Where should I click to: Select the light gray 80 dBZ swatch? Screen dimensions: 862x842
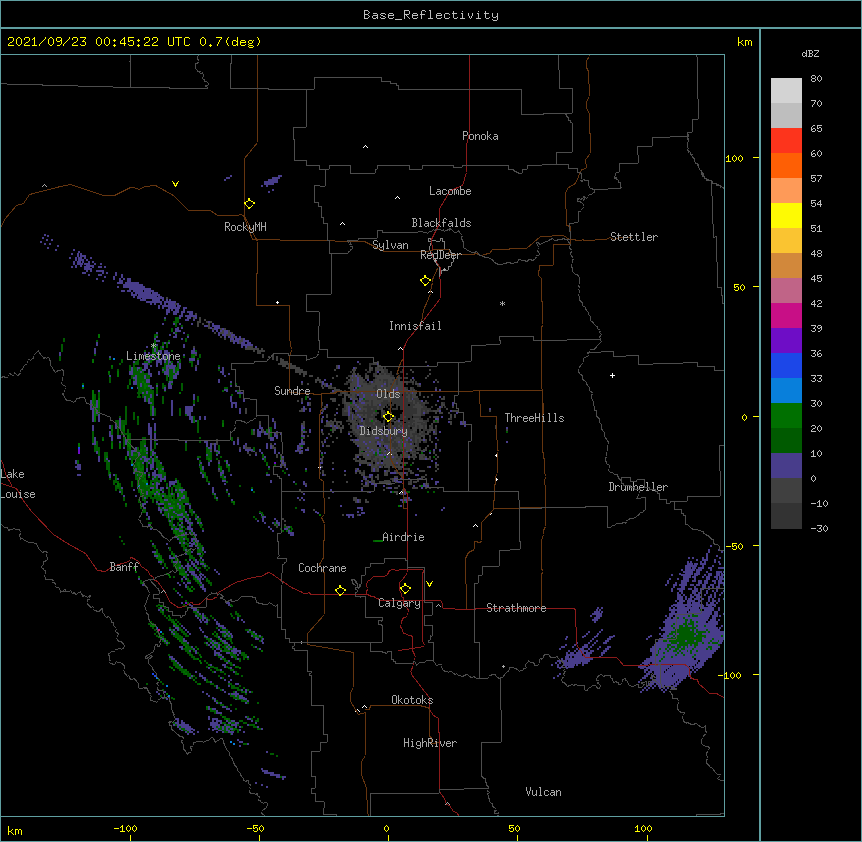786,91
